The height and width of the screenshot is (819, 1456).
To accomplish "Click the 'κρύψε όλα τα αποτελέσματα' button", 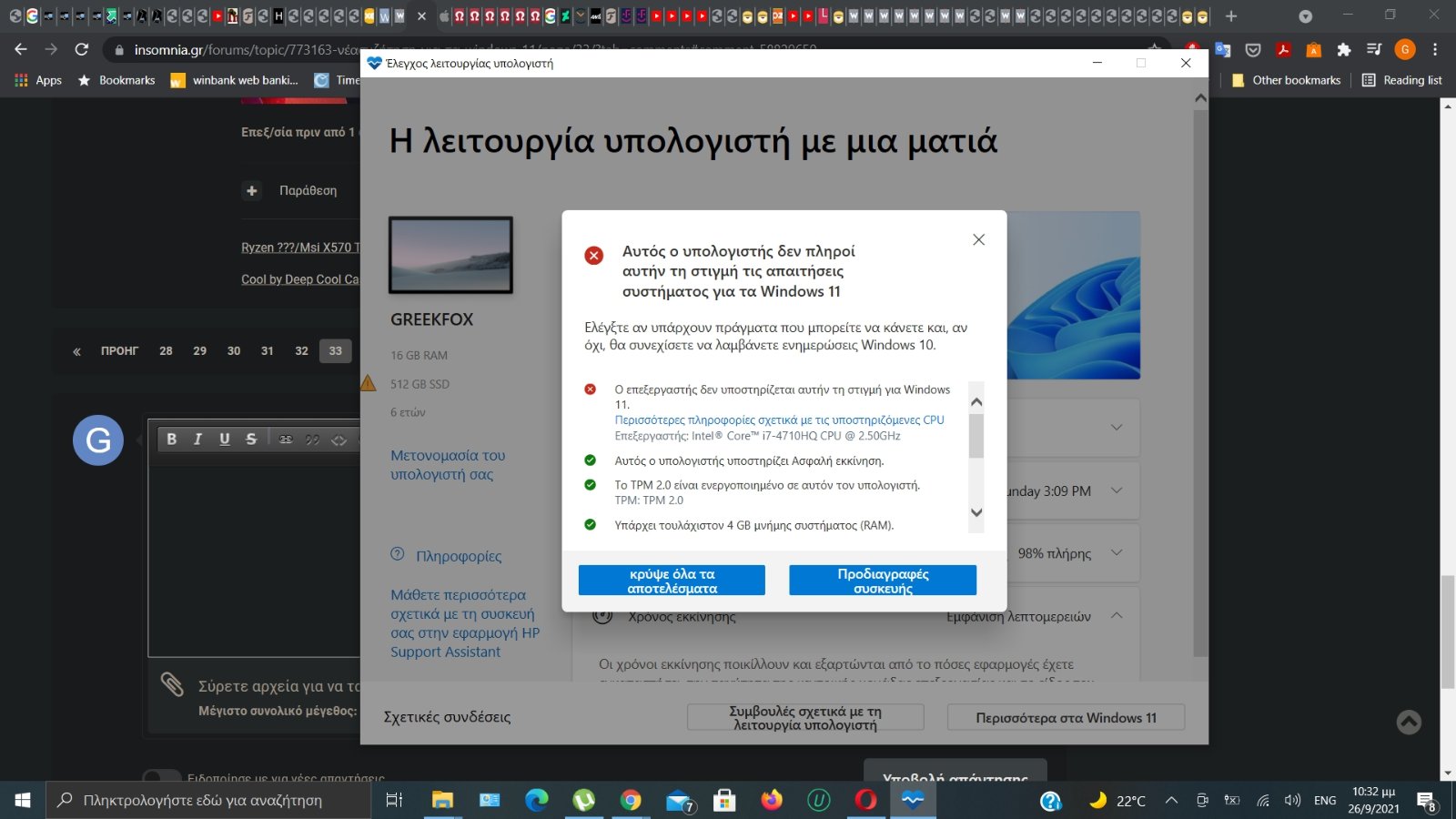I will pyautogui.click(x=672, y=581).
